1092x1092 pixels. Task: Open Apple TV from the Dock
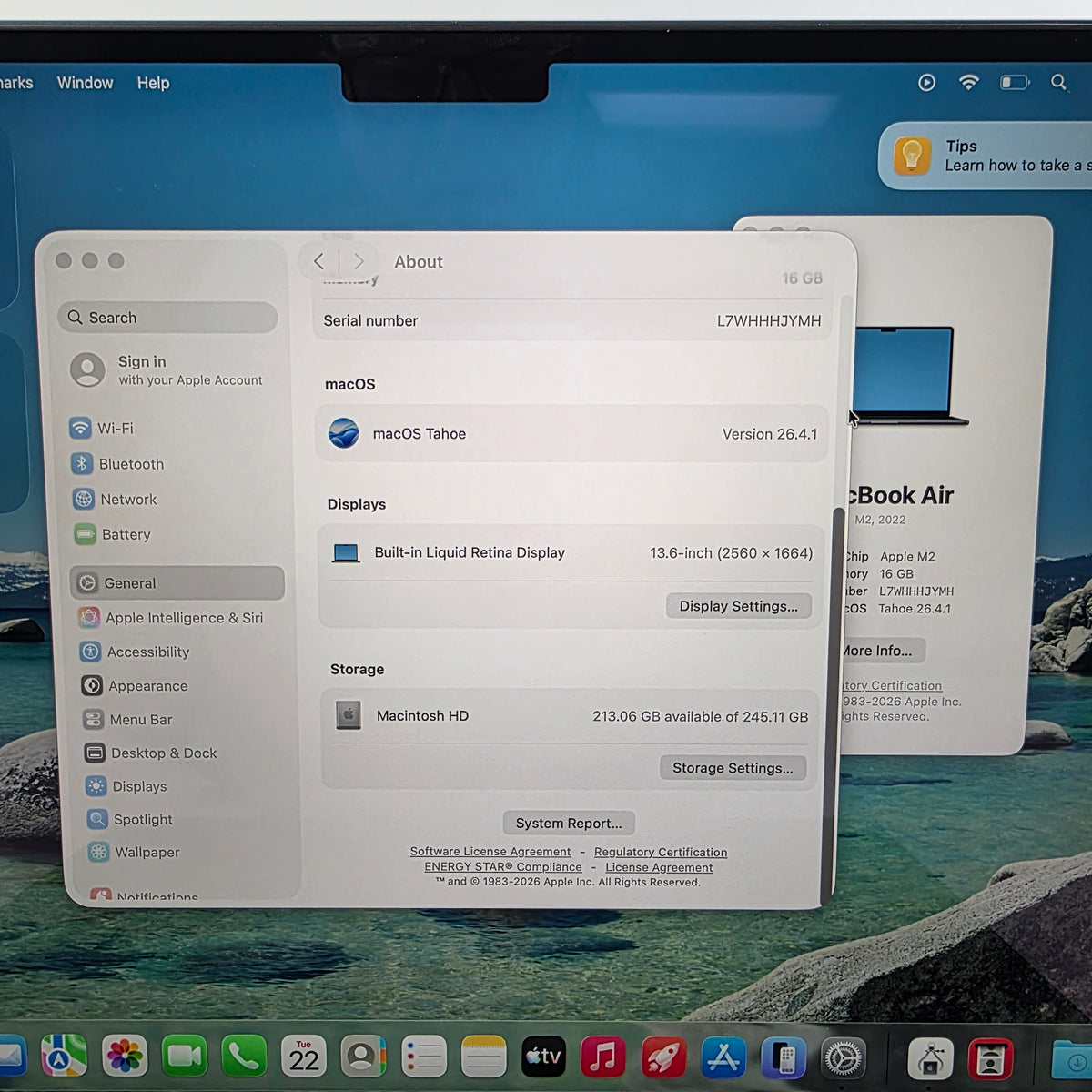(x=543, y=1058)
